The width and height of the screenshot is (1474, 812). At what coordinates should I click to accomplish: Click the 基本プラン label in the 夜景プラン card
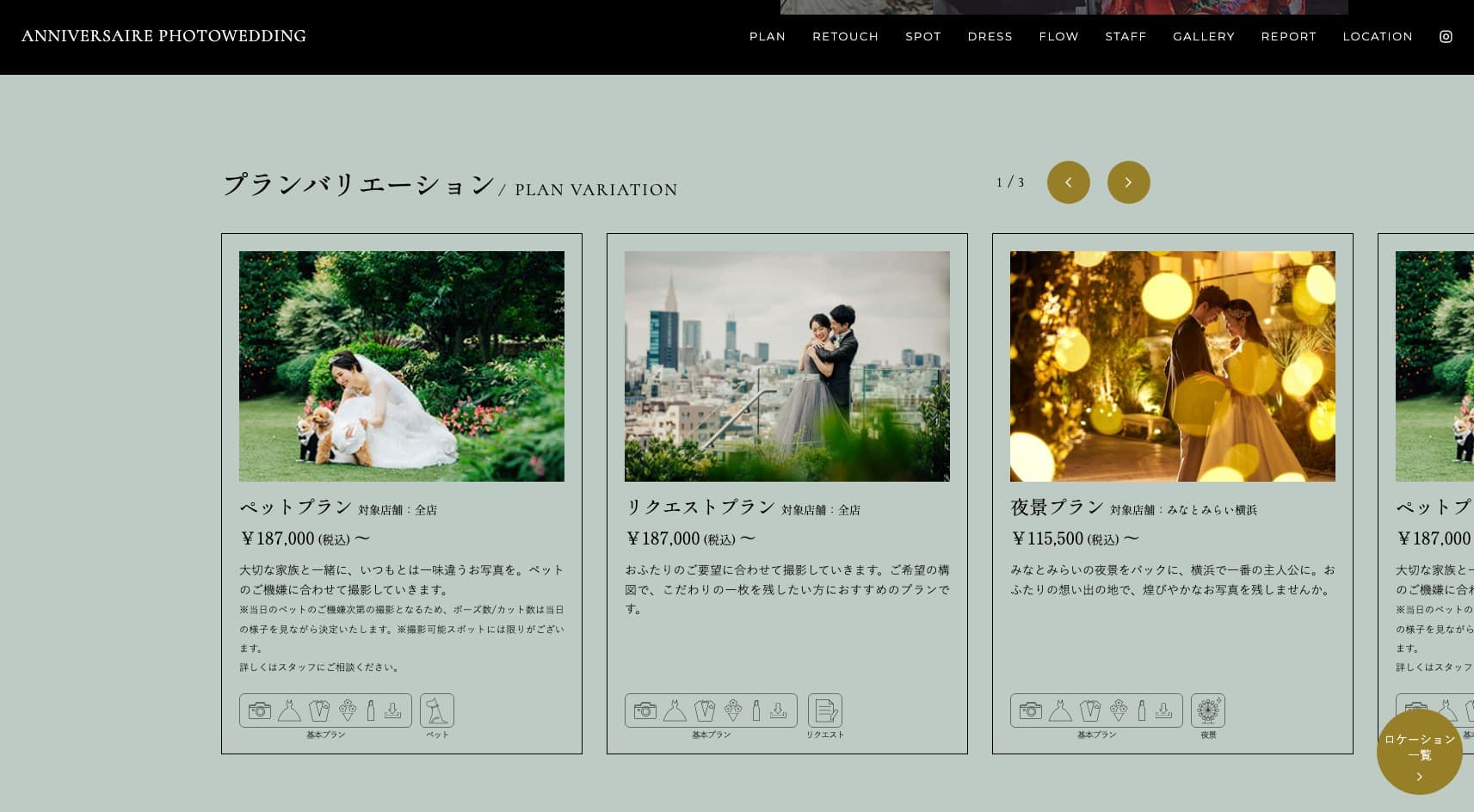pyautogui.click(x=1097, y=735)
